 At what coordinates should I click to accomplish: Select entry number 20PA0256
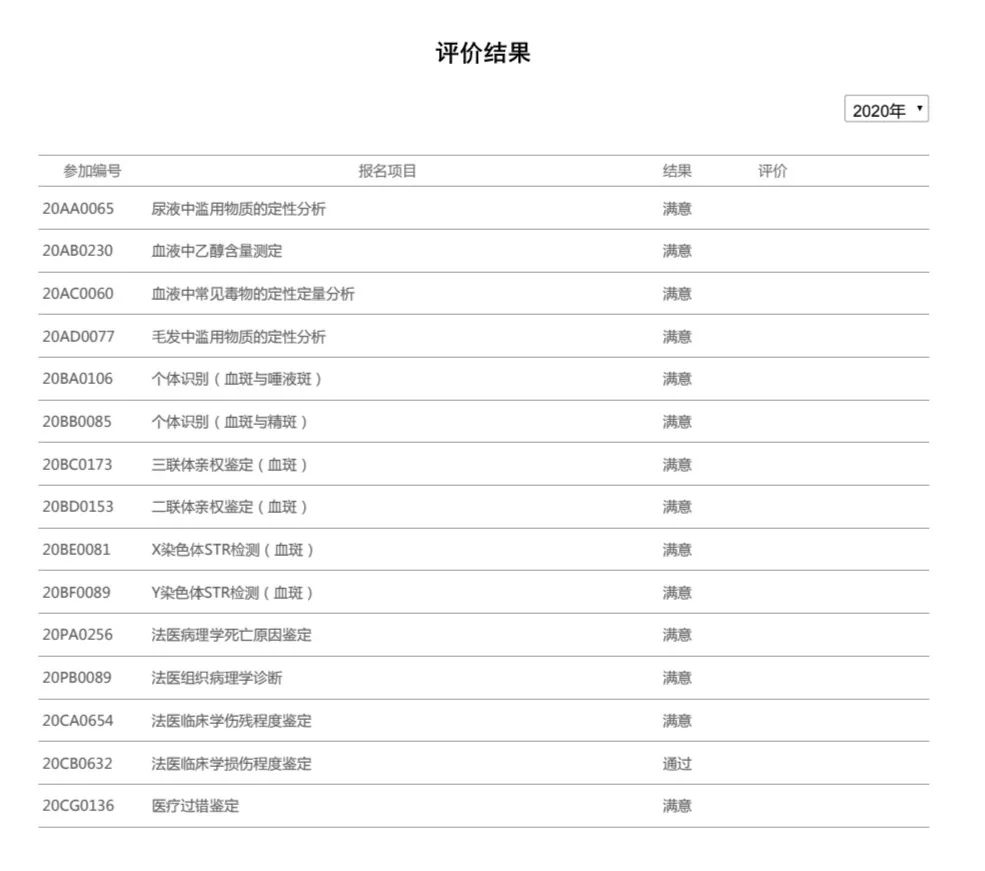[x=78, y=635]
